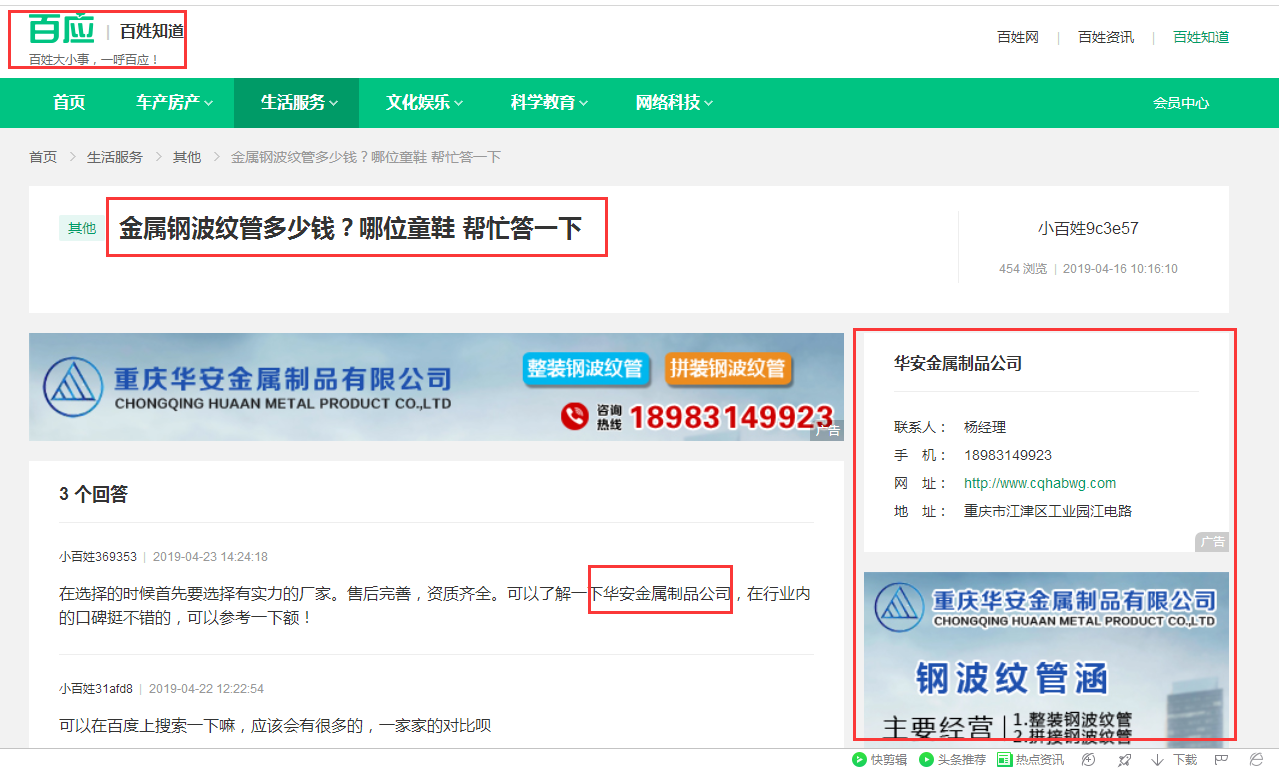1279x770 pixels.
Task: Click the accelerator rocket icon in the status bar
Action: [1124, 760]
